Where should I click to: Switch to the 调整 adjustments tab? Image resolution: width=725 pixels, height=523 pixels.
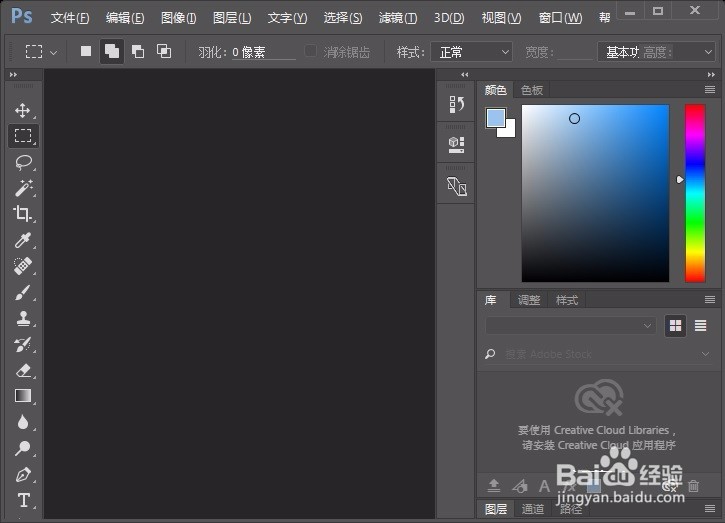coord(529,300)
